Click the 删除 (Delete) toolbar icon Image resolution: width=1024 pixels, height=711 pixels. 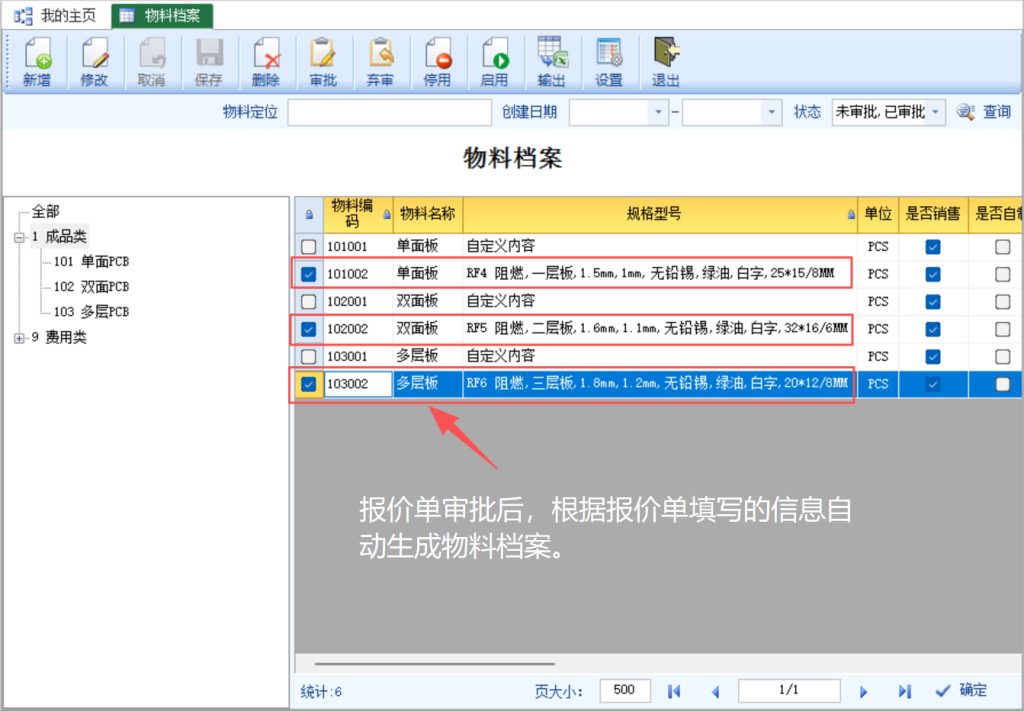(x=266, y=62)
